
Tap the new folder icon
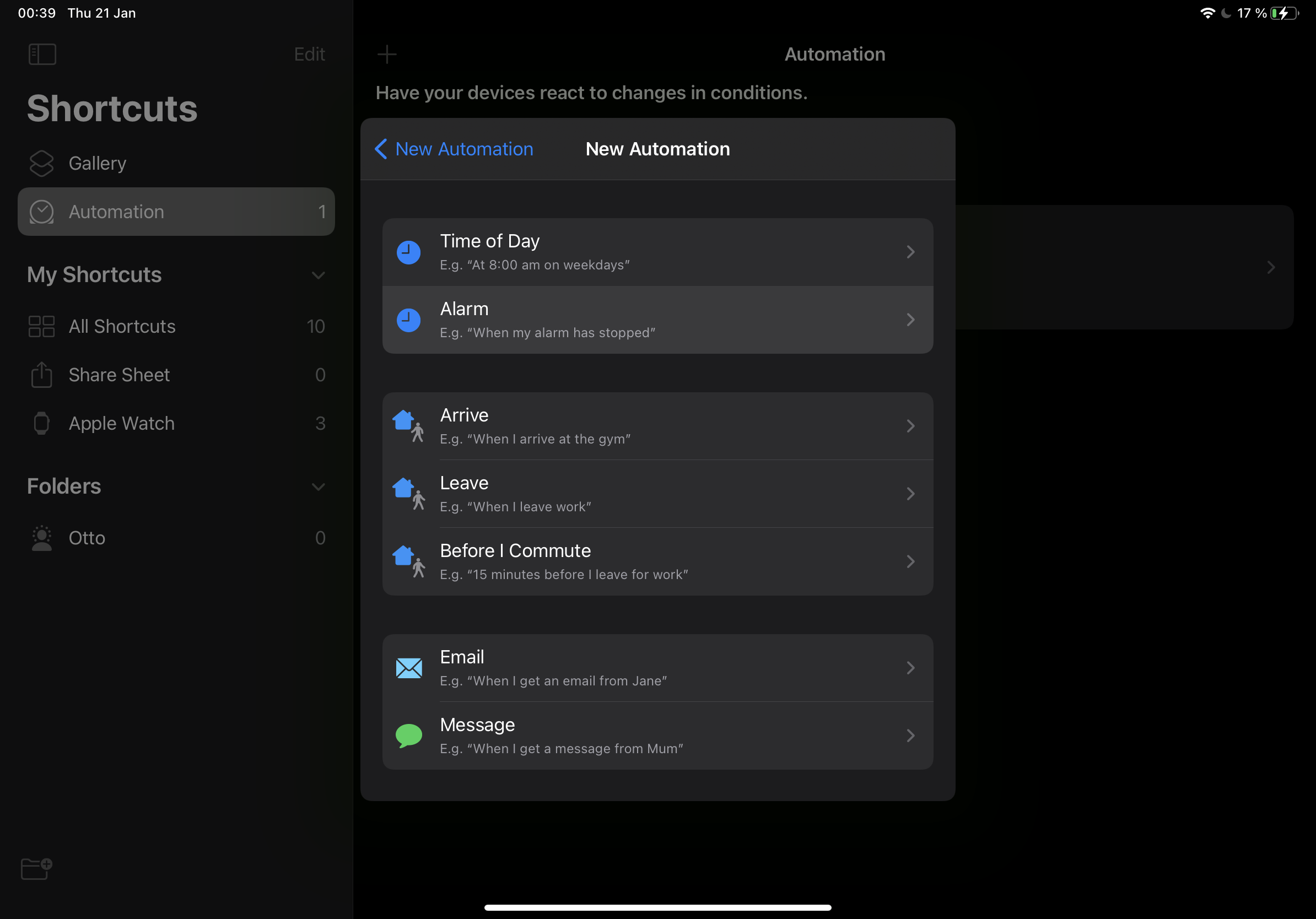click(36, 868)
